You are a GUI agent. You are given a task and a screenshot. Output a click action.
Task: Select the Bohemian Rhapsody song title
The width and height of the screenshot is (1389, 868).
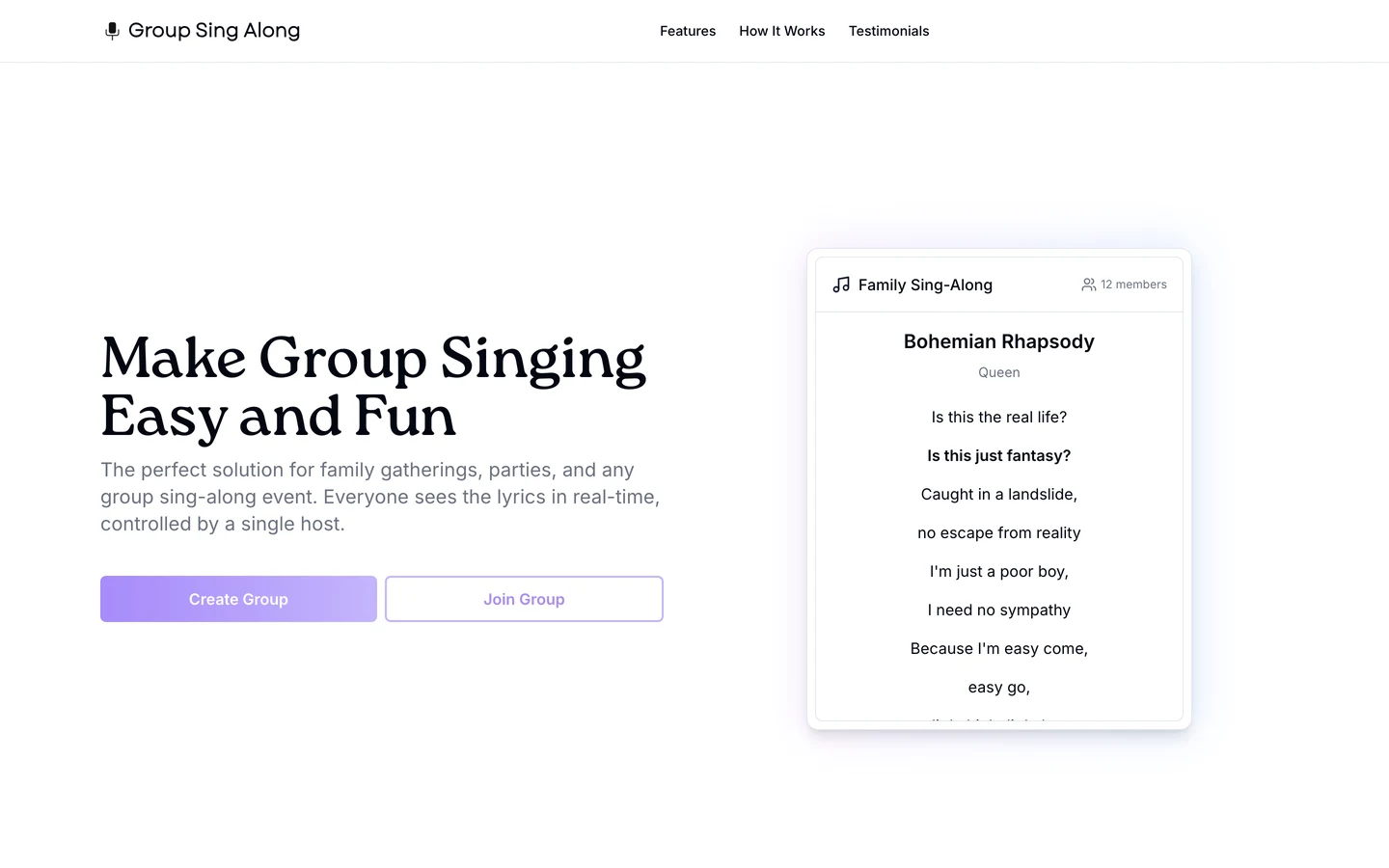(x=999, y=341)
